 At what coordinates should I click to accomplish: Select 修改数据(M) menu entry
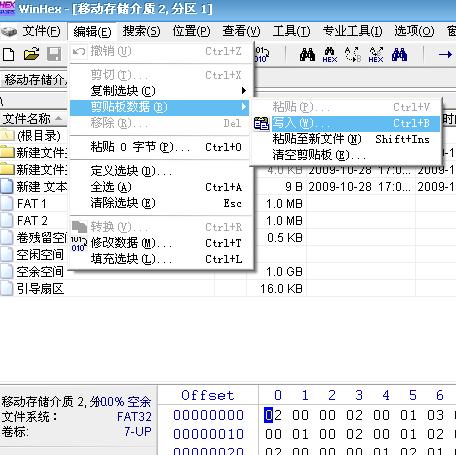[159, 243]
